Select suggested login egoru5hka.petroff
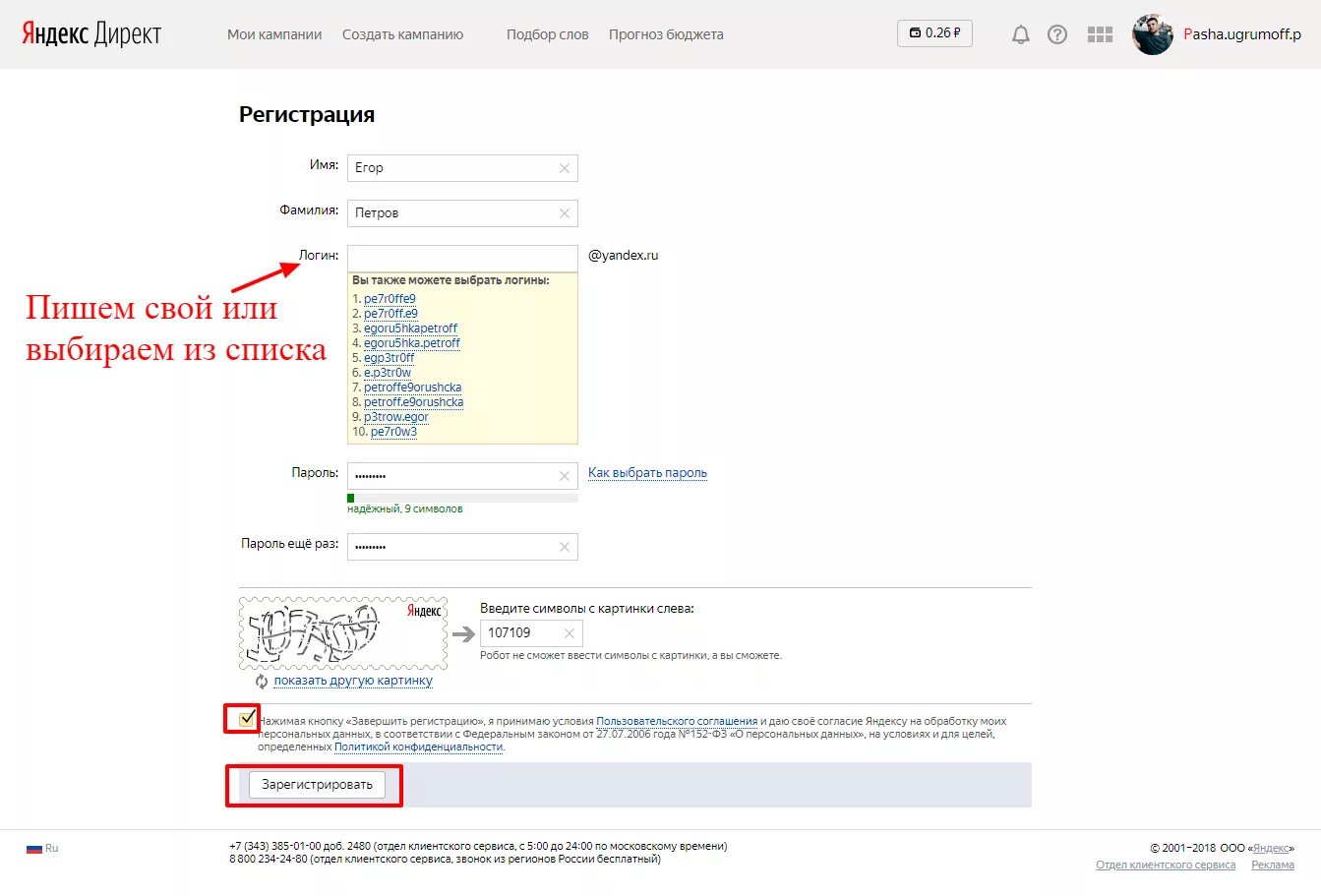 coord(412,343)
